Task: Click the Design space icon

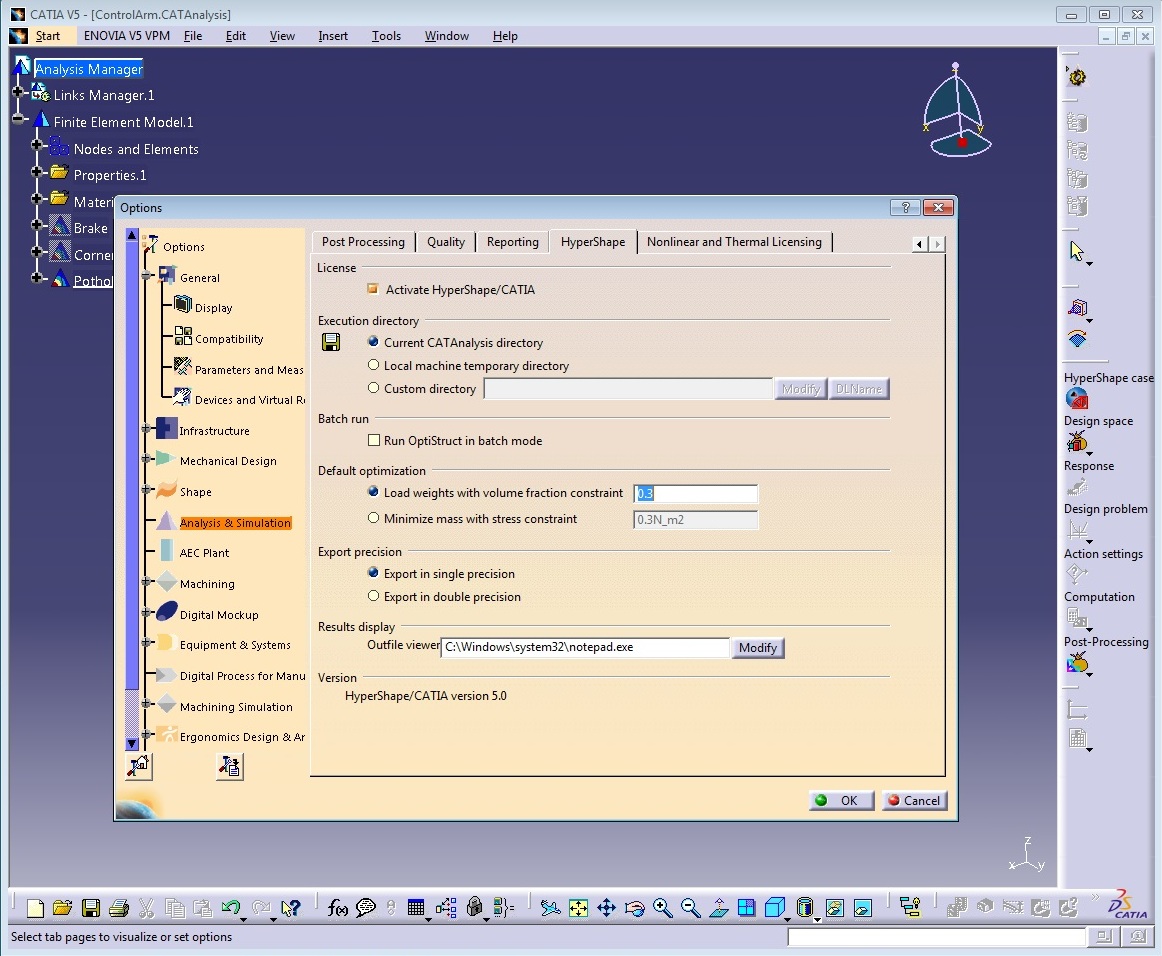Action: pos(1077,443)
